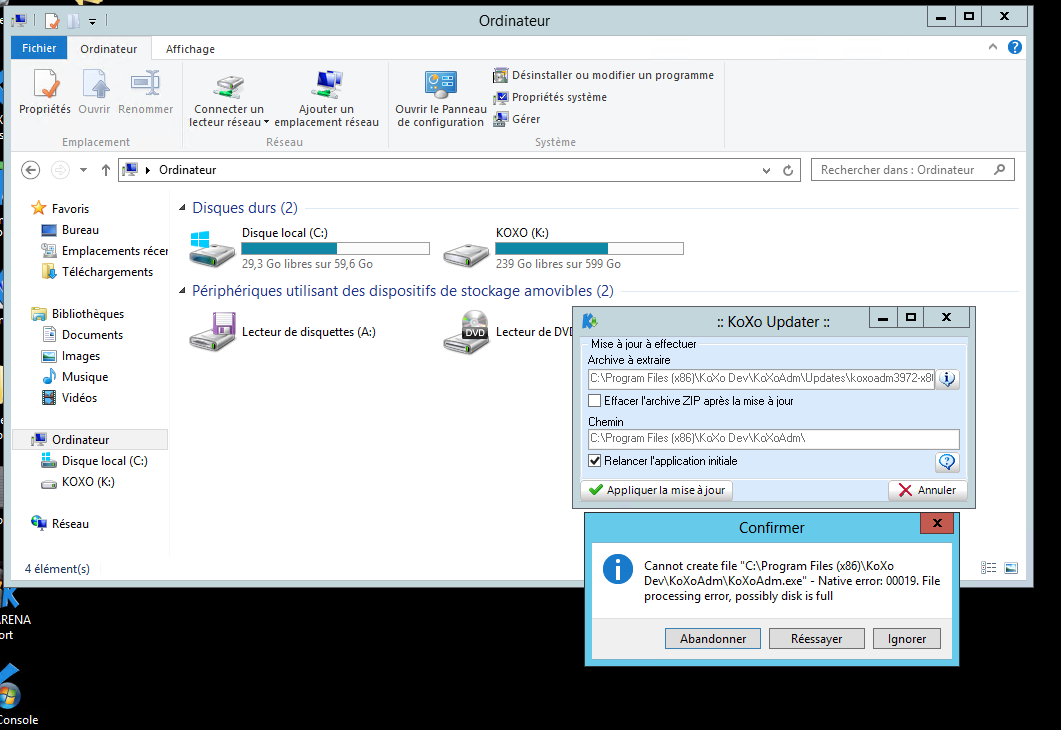
Task: Close the Confirmer dialog
Action: pos(937,523)
